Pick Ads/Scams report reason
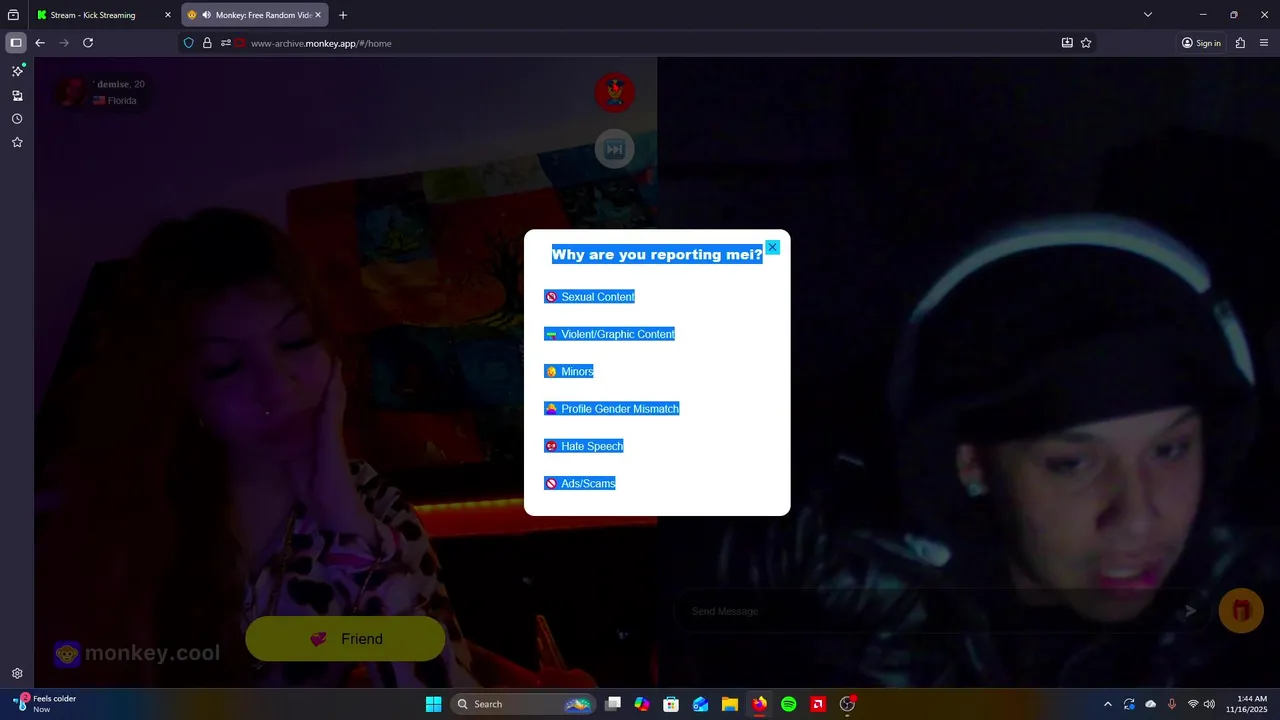This screenshot has width=1280, height=720. (x=579, y=483)
